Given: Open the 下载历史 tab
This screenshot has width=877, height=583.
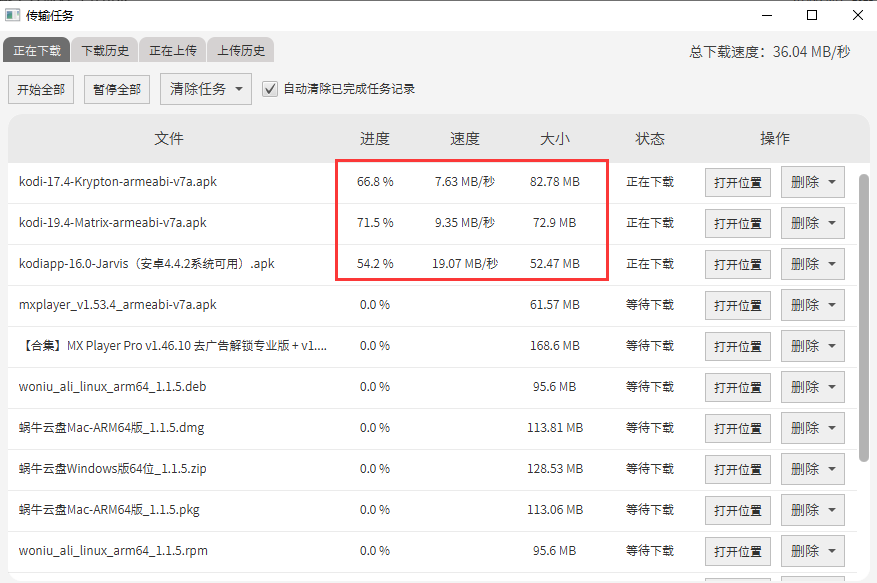Looking at the screenshot, I should coord(105,50).
